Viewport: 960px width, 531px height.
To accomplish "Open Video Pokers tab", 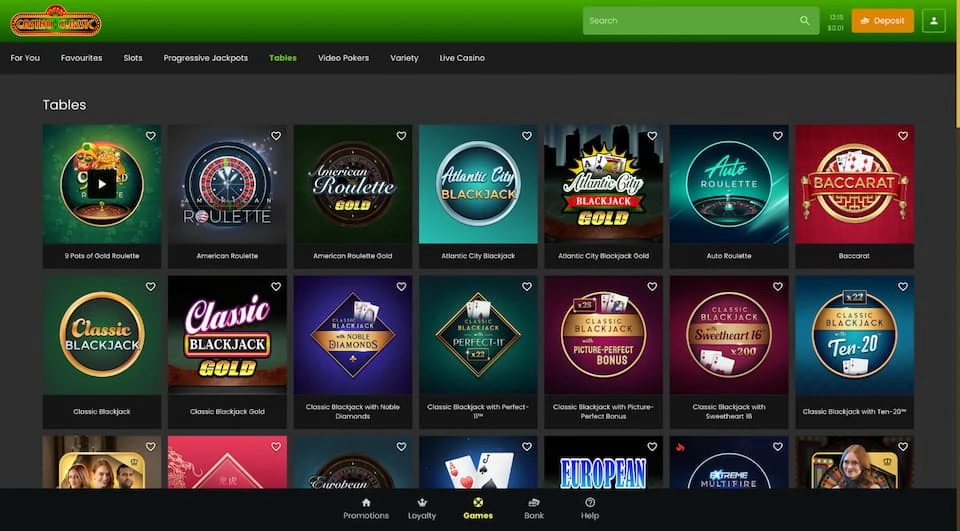I will 343,58.
